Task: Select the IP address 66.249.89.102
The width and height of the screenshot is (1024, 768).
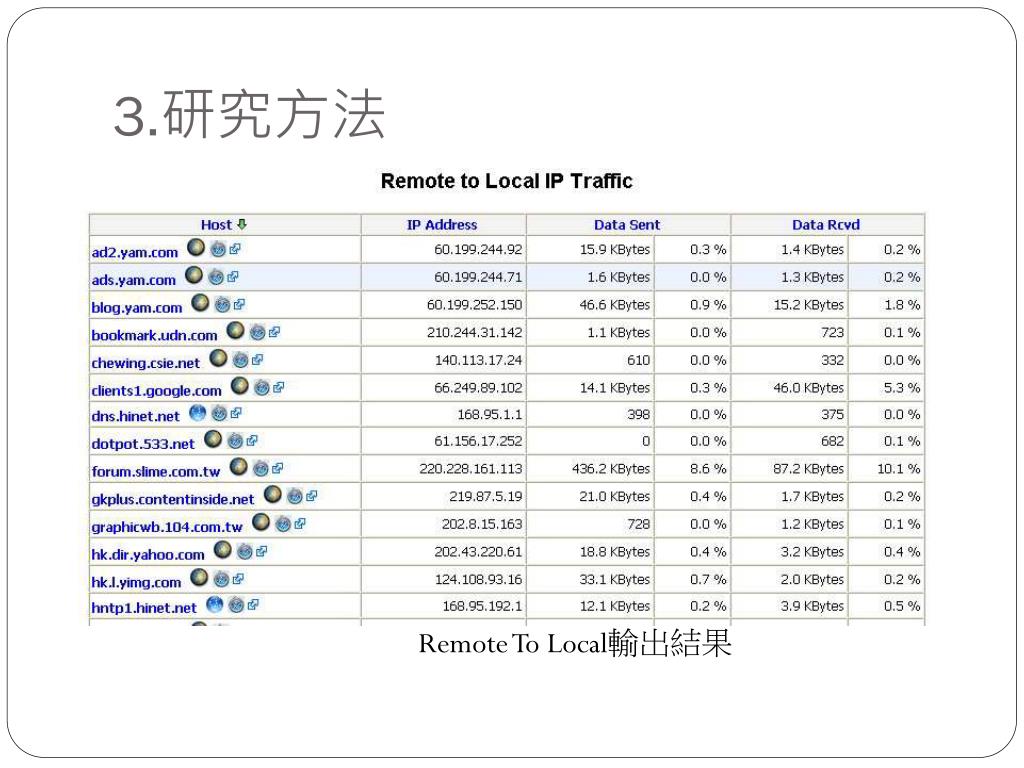Action: point(478,388)
